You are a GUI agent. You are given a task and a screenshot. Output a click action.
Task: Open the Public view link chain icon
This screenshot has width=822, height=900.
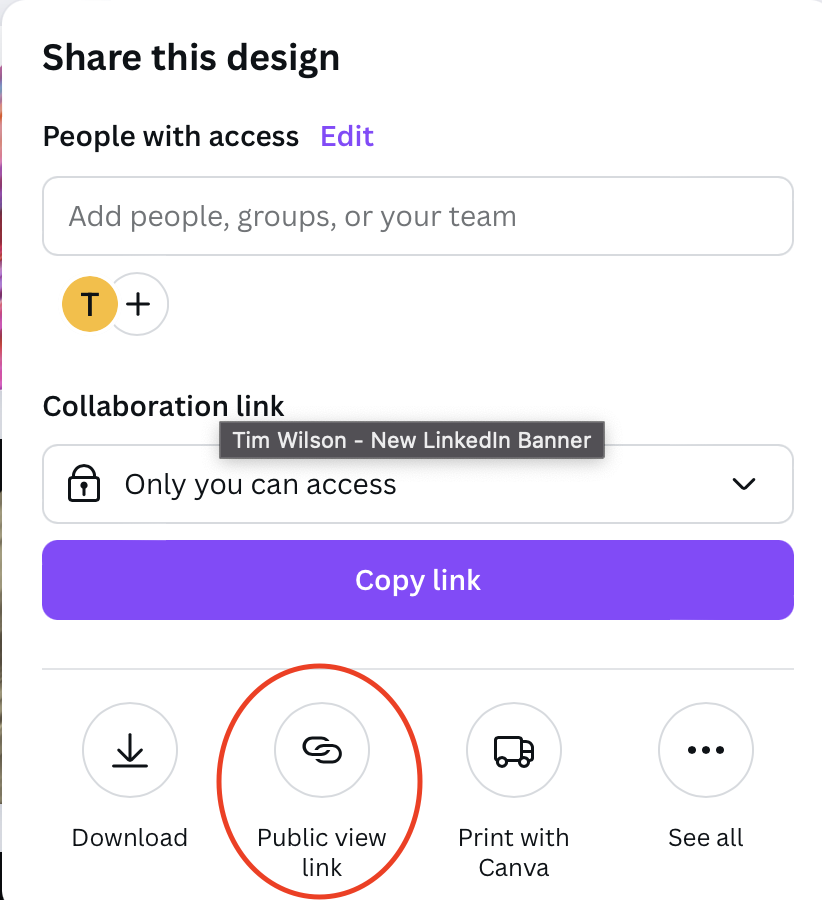click(322, 750)
